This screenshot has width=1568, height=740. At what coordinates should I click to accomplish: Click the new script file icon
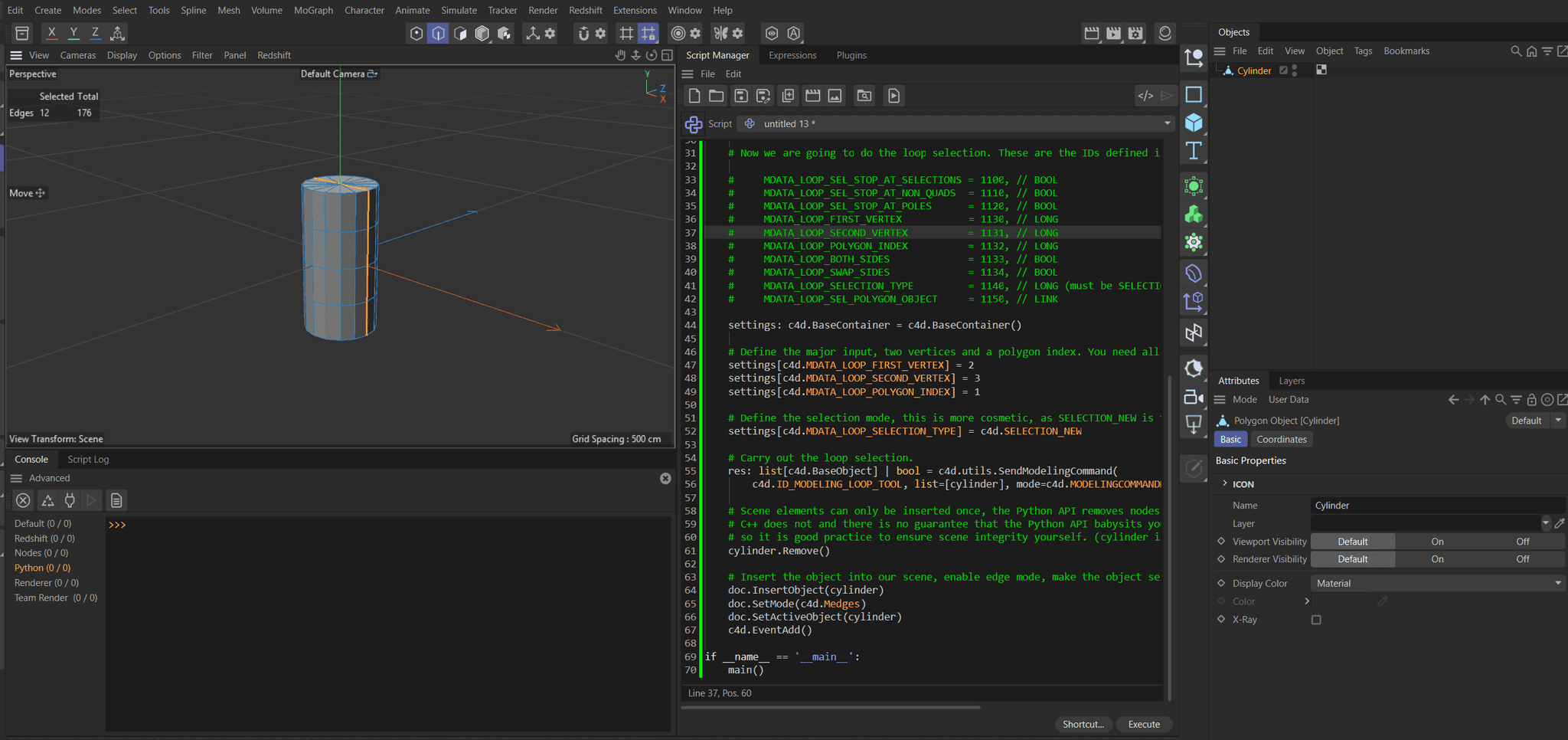(x=694, y=96)
